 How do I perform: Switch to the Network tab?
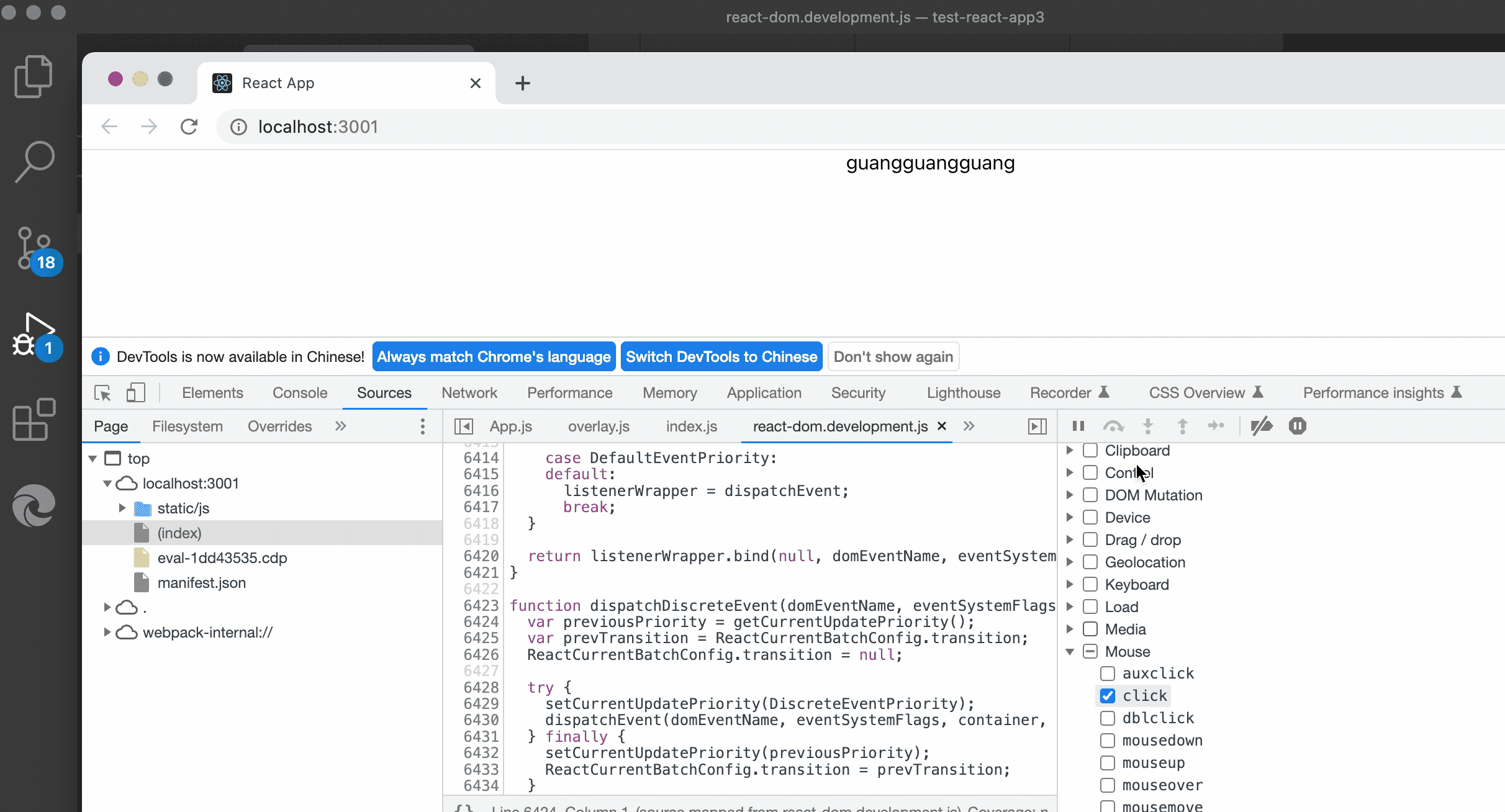pos(469,393)
